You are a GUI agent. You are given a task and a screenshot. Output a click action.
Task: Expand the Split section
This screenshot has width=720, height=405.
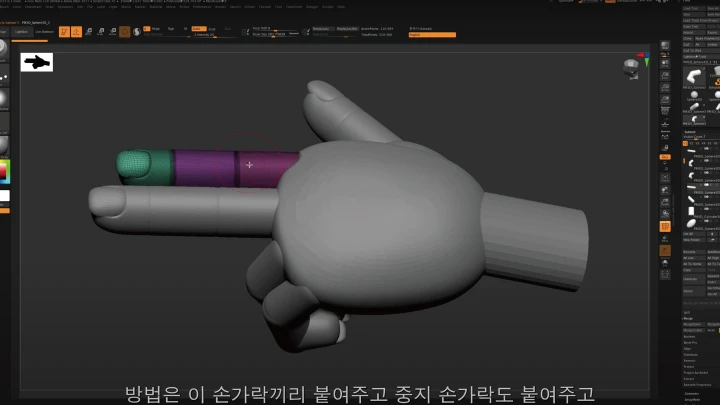[x=687, y=312]
